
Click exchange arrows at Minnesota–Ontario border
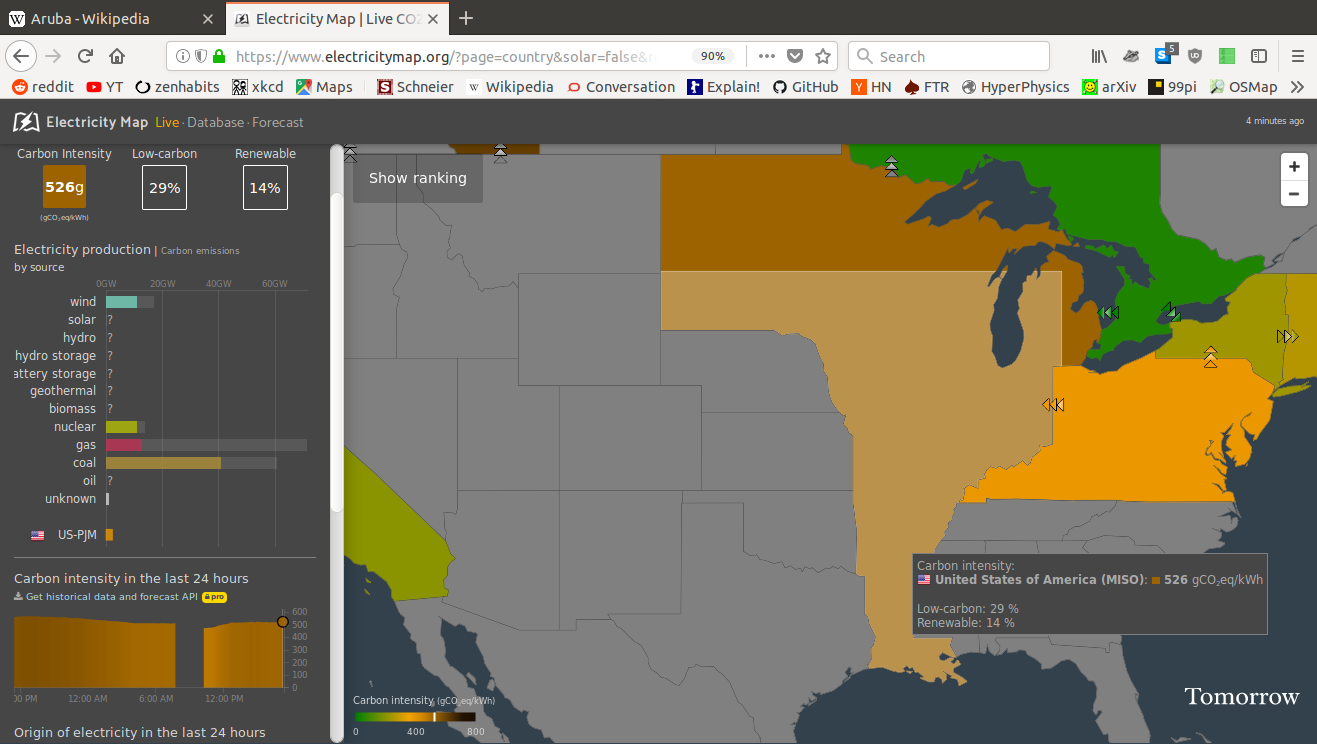[x=891, y=166]
